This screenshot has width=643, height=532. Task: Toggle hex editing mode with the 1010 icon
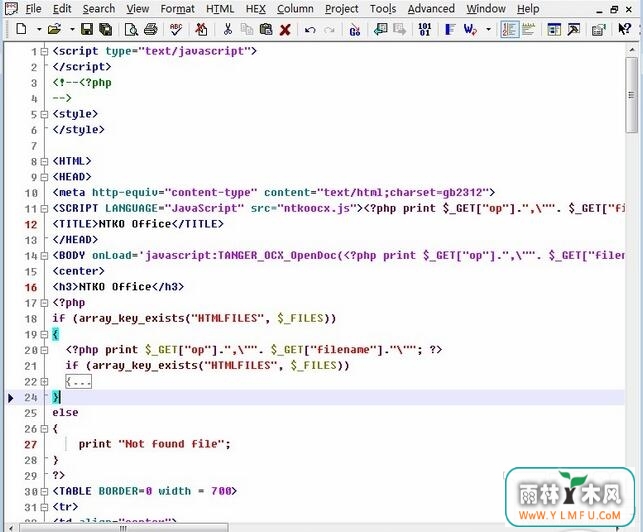(x=424, y=29)
